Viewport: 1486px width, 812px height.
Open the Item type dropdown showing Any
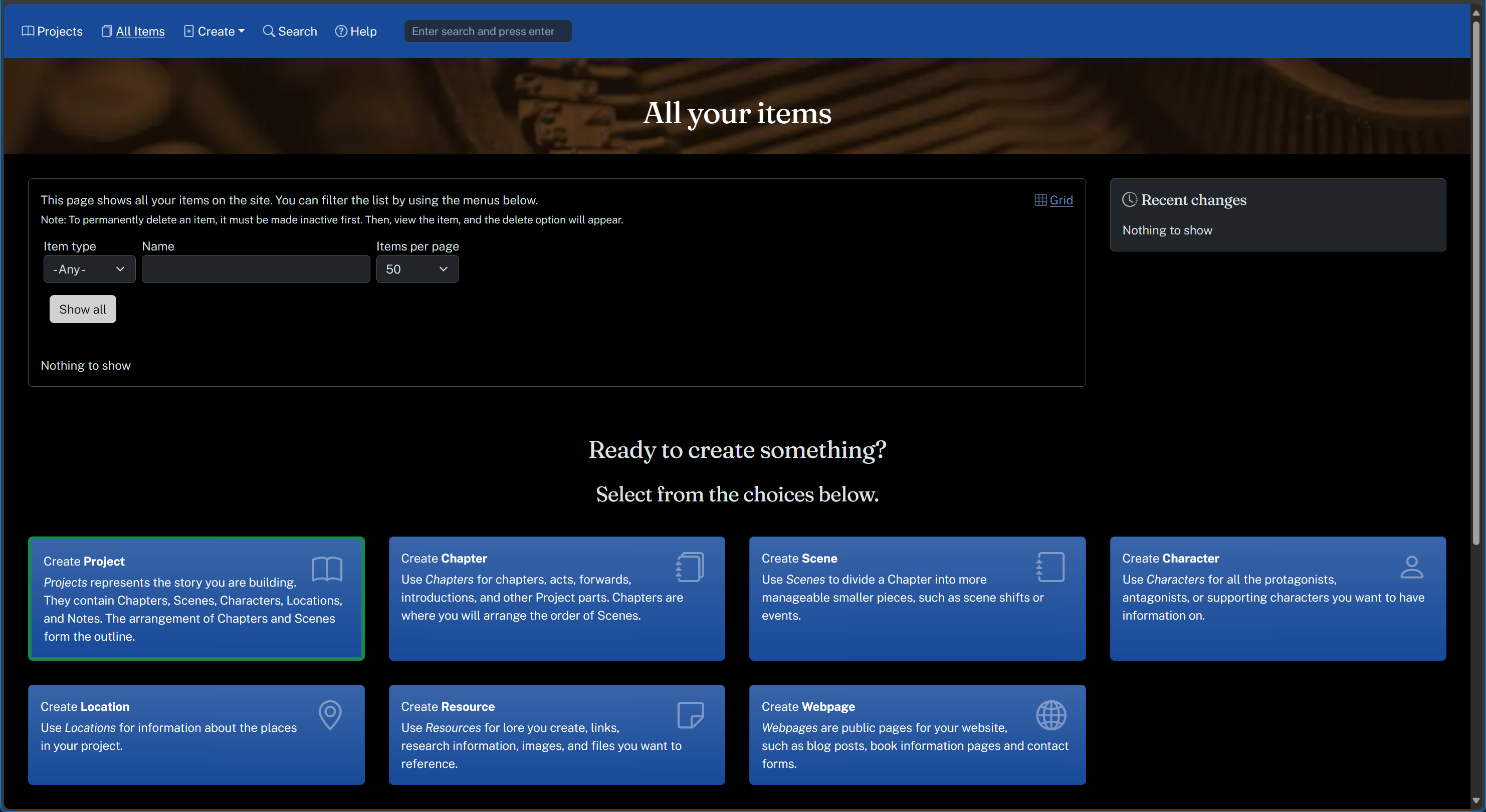(89, 269)
